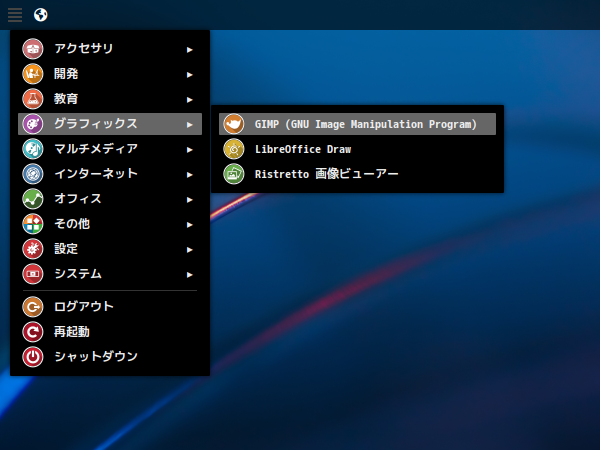This screenshot has height=450, width=600.
Task: Click the アクセサリ category icon
Action: (x=33, y=49)
